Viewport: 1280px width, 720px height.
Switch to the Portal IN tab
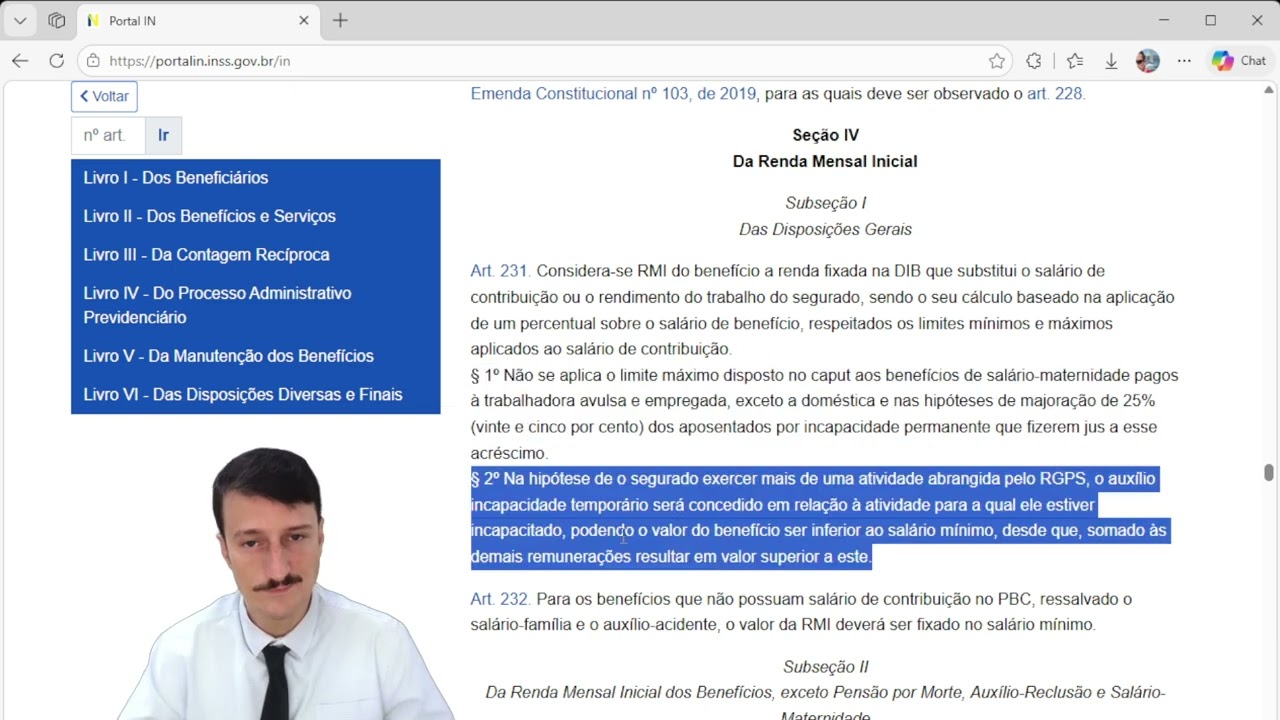pyautogui.click(x=196, y=20)
